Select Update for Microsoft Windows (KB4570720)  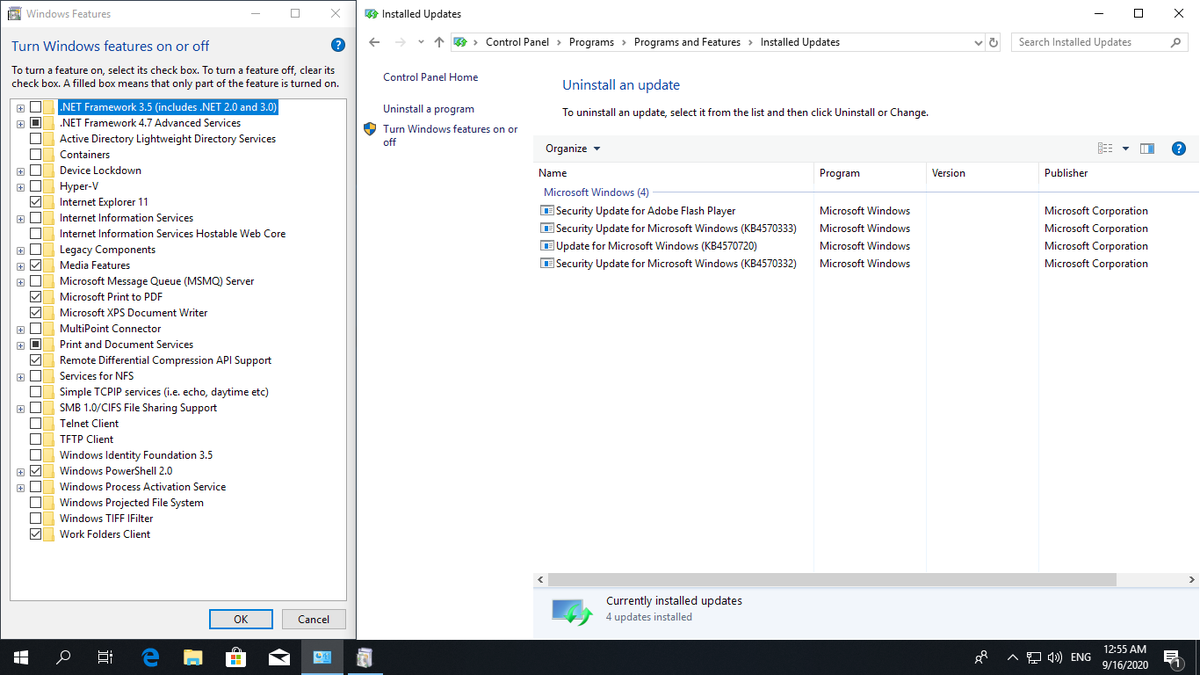[x=656, y=246]
